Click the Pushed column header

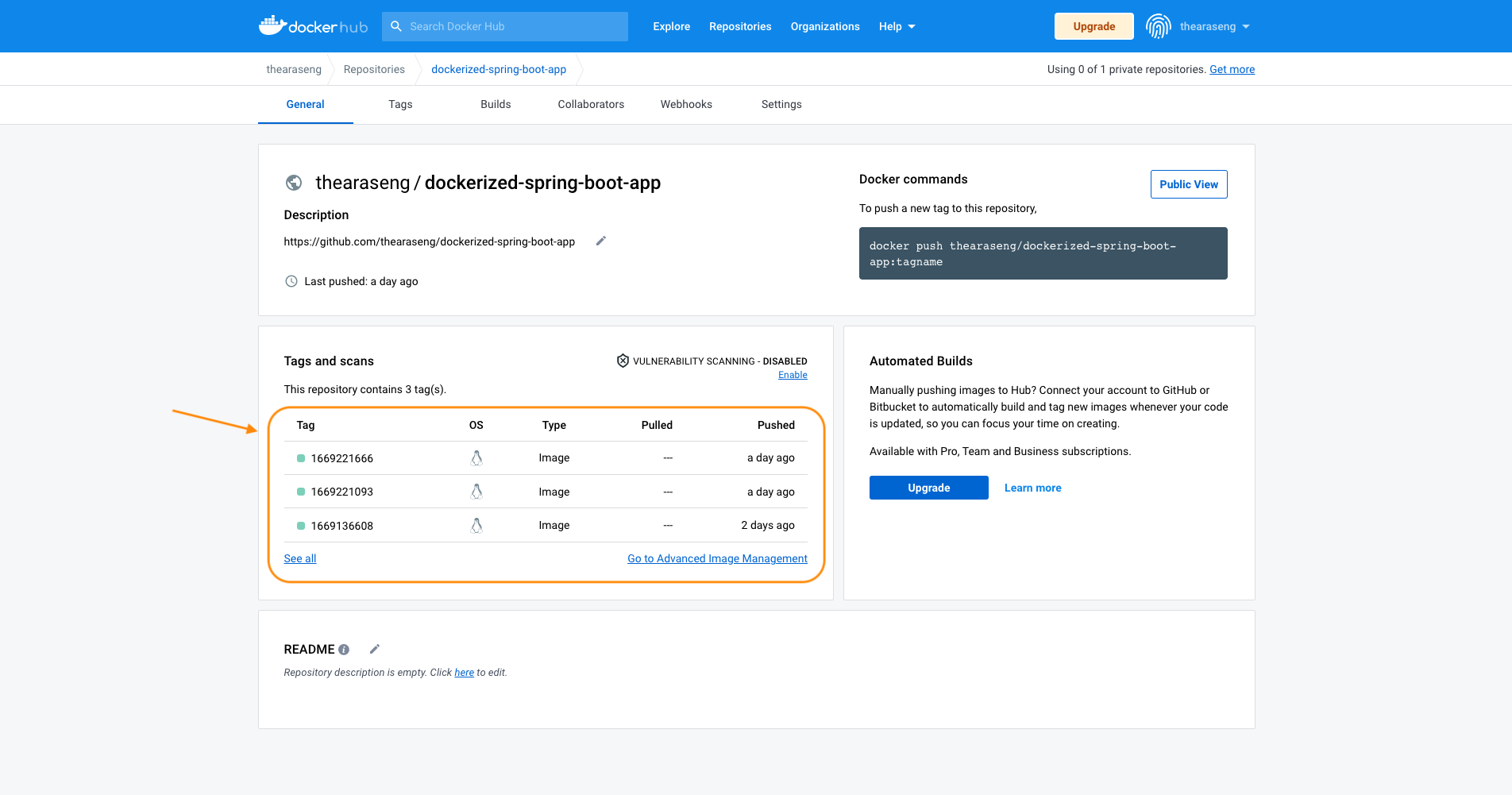click(x=776, y=425)
